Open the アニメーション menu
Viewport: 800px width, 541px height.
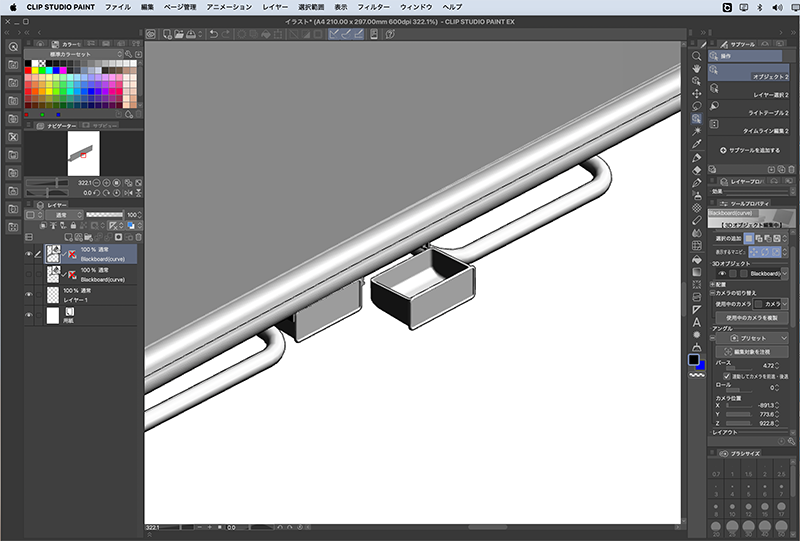(x=227, y=7)
